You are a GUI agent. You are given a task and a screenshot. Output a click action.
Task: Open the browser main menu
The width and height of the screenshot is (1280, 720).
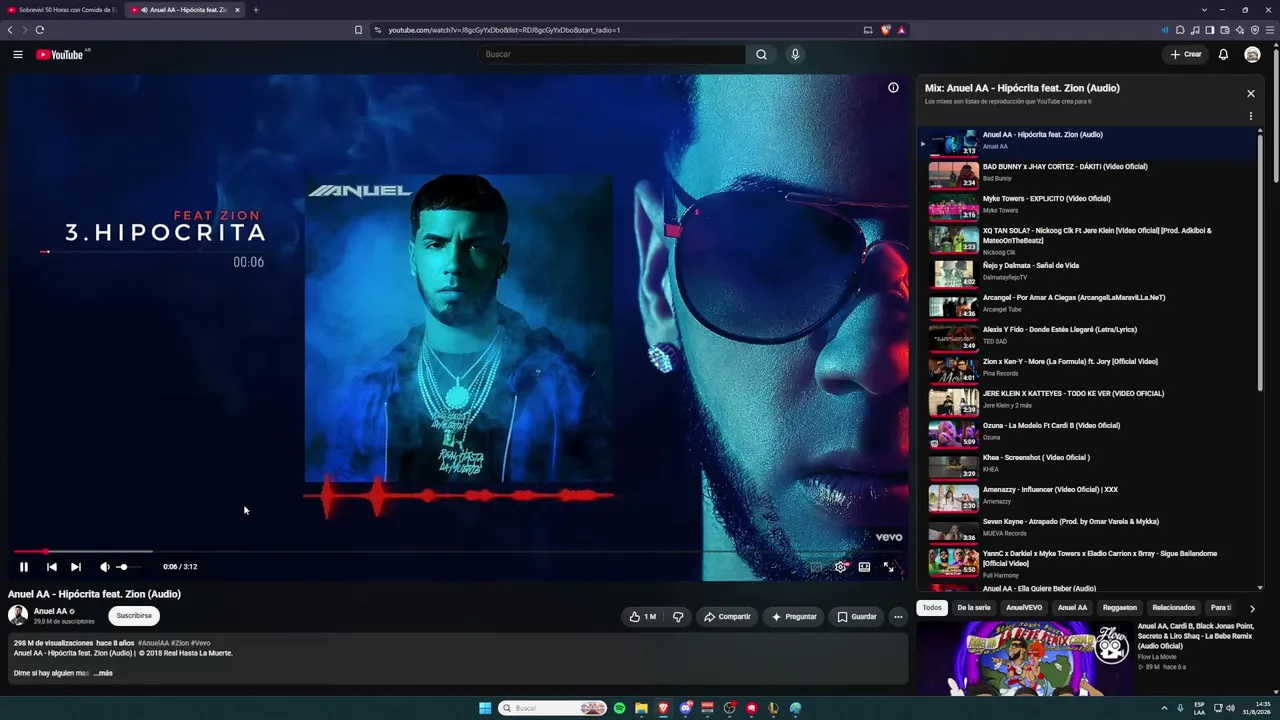[1270, 30]
